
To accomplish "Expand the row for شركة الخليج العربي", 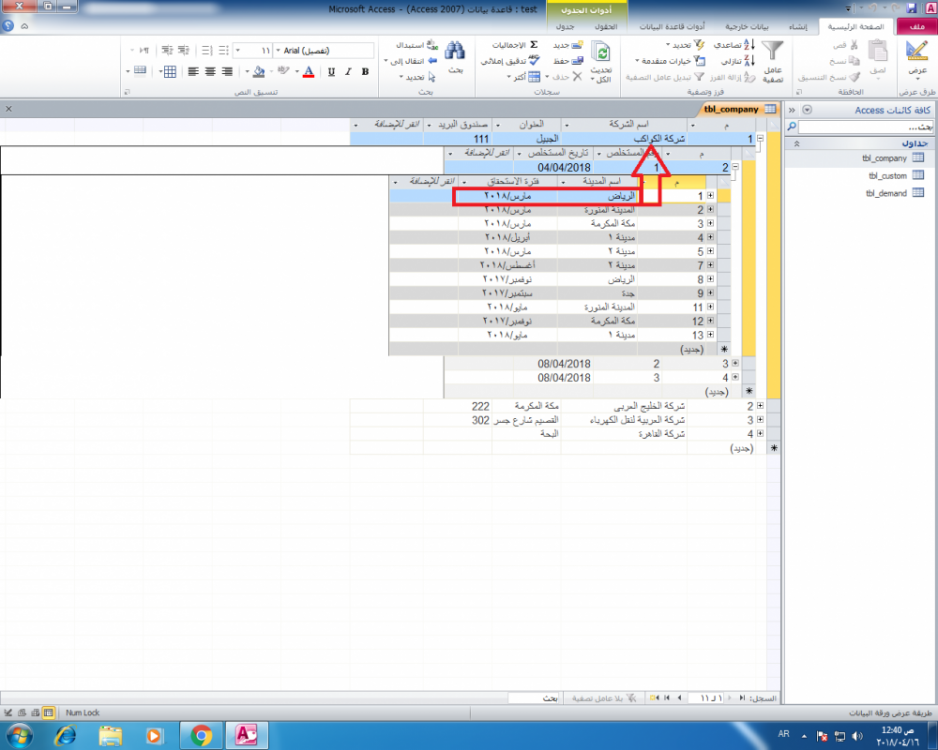I will pos(761,407).
